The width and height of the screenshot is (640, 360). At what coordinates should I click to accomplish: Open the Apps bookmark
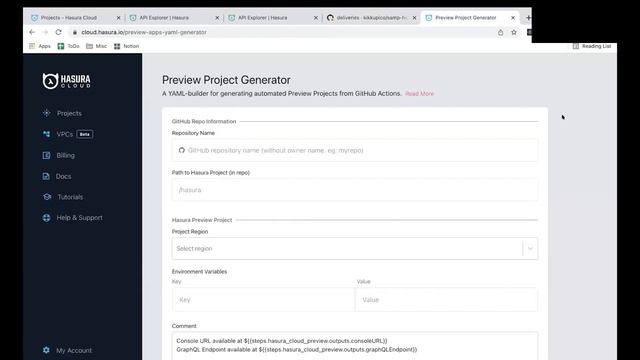(40, 46)
